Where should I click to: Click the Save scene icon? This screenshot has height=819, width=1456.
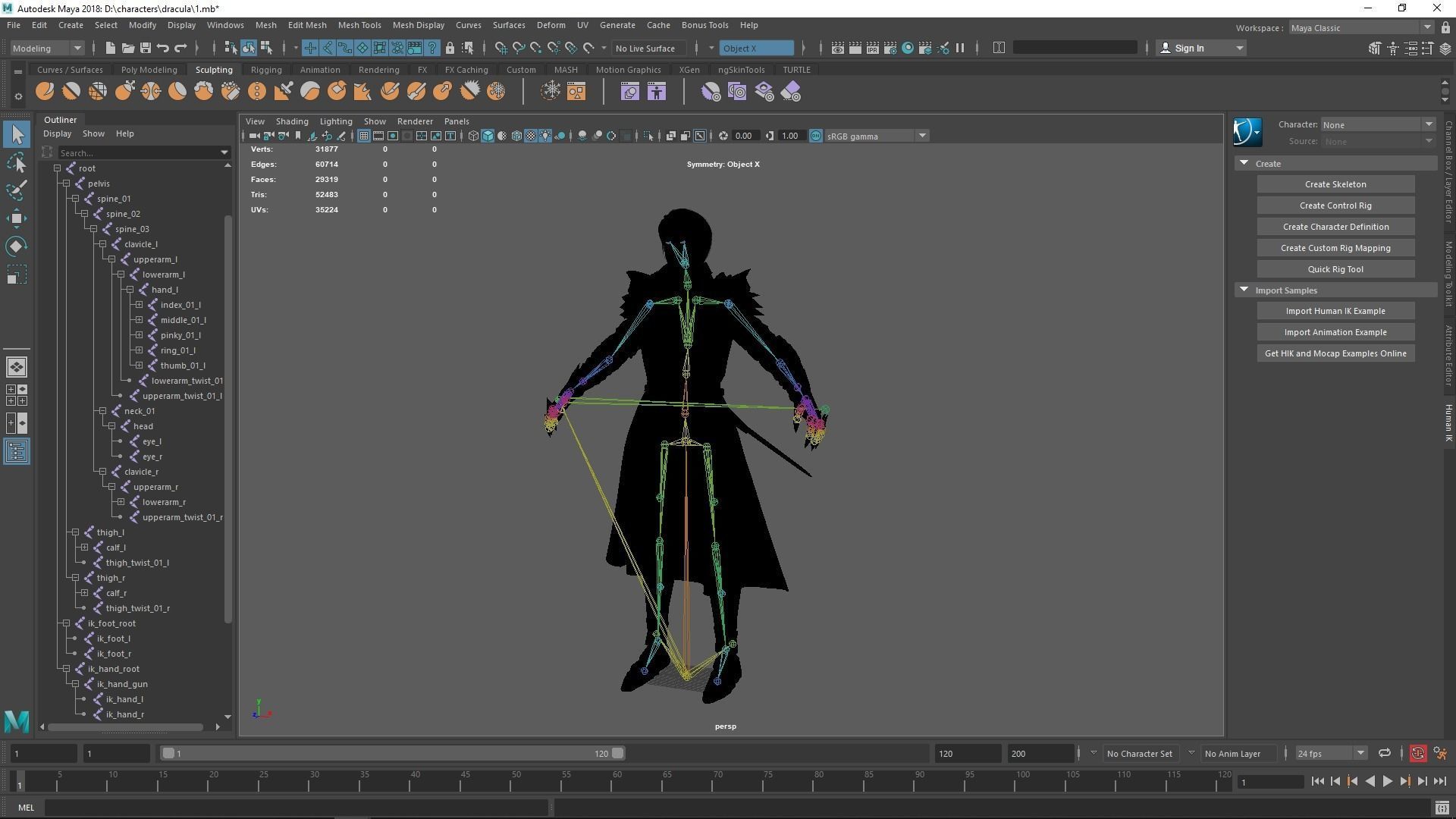146,48
